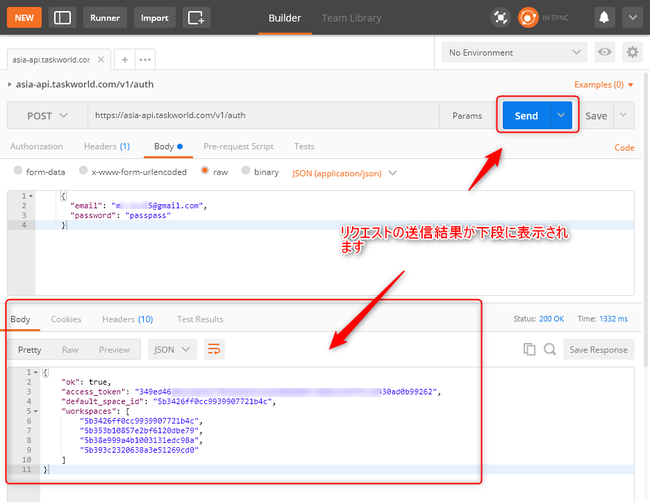The image size is (650, 502).
Task: Click the orange sync status icon
Action: [528, 18]
